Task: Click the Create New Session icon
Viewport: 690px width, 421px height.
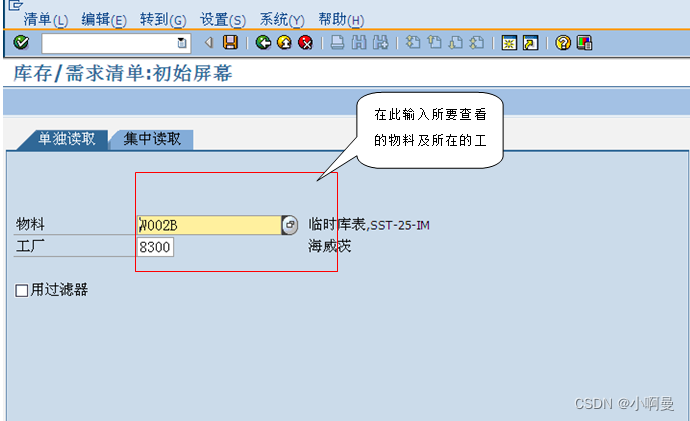Action: (x=509, y=43)
